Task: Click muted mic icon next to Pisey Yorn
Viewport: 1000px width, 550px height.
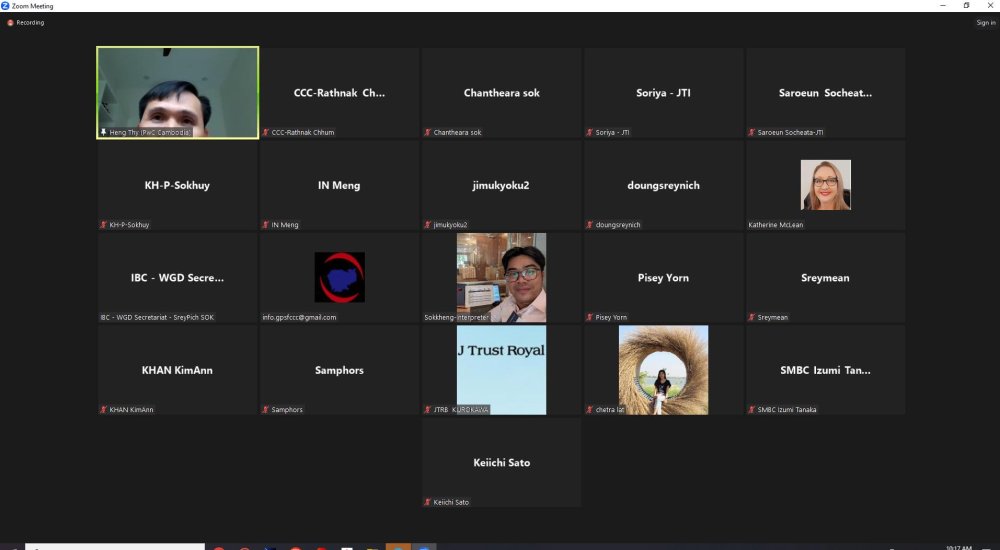Action: coord(590,317)
